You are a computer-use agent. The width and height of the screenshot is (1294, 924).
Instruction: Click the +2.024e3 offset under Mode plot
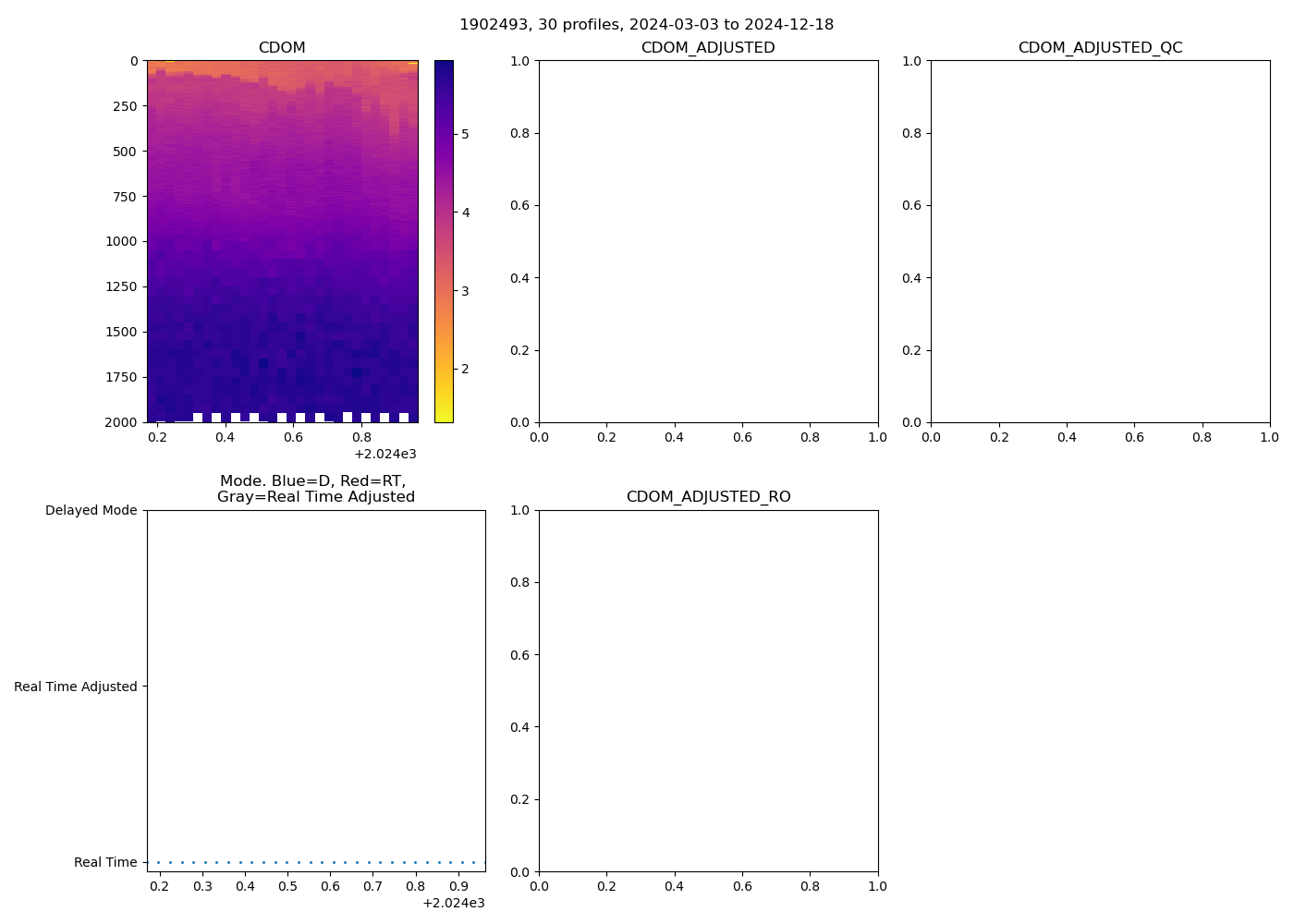[x=453, y=903]
